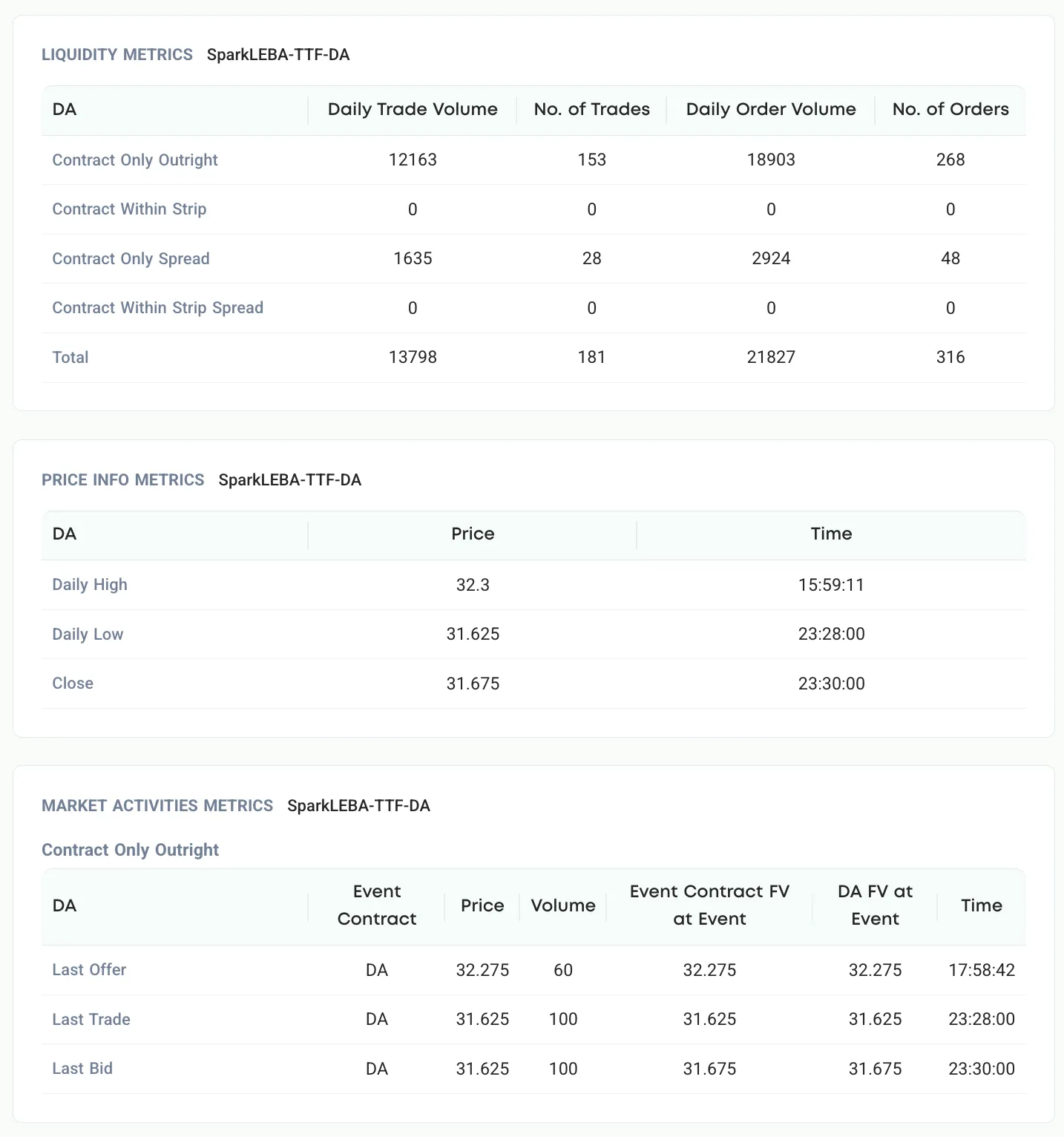Screen dimensions: 1064x1137
Task: Select the DA FV at Event column header
Action: pyautogui.click(x=876, y=905)
